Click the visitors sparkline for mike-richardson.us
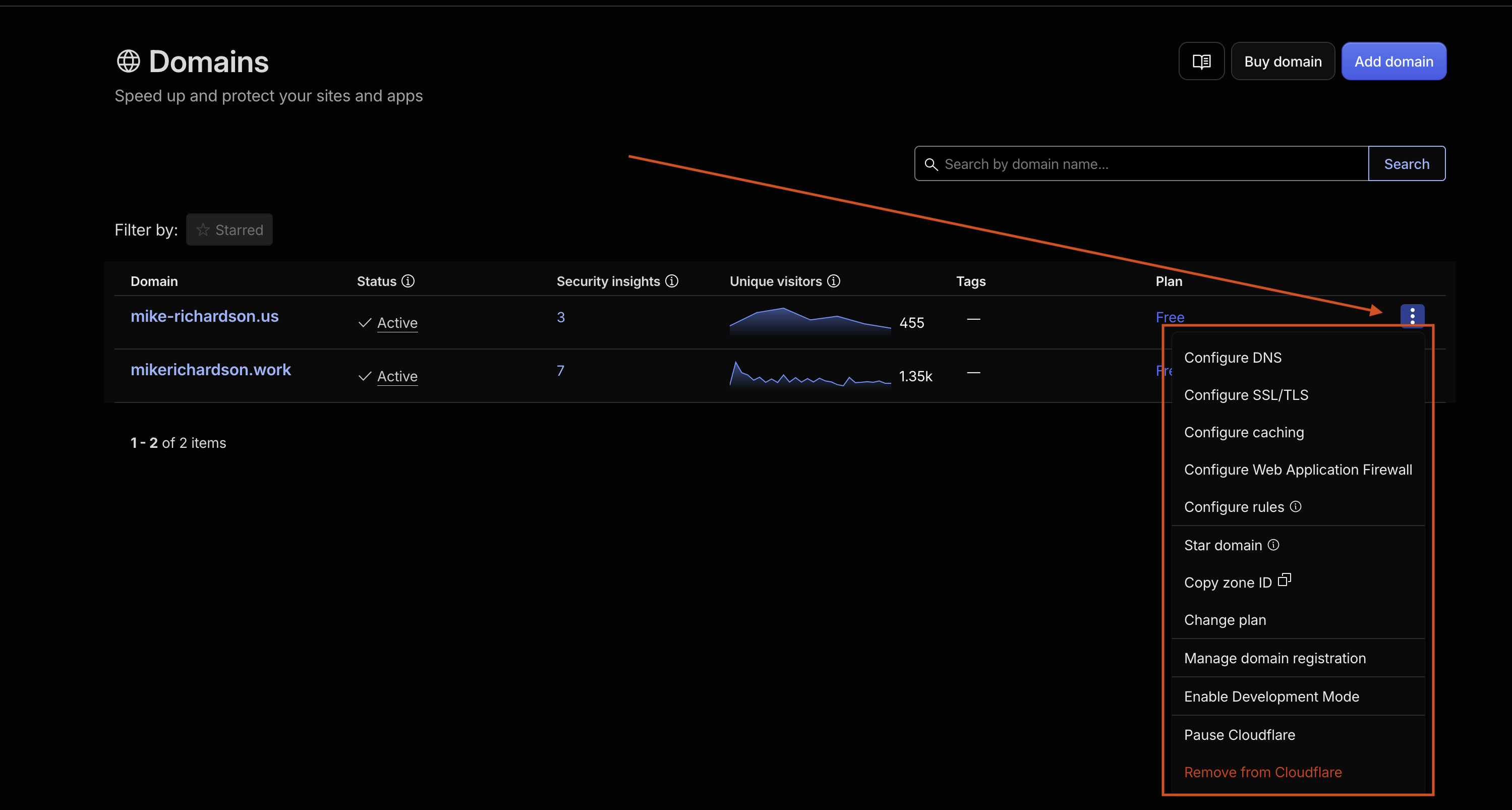 point(810,321)
